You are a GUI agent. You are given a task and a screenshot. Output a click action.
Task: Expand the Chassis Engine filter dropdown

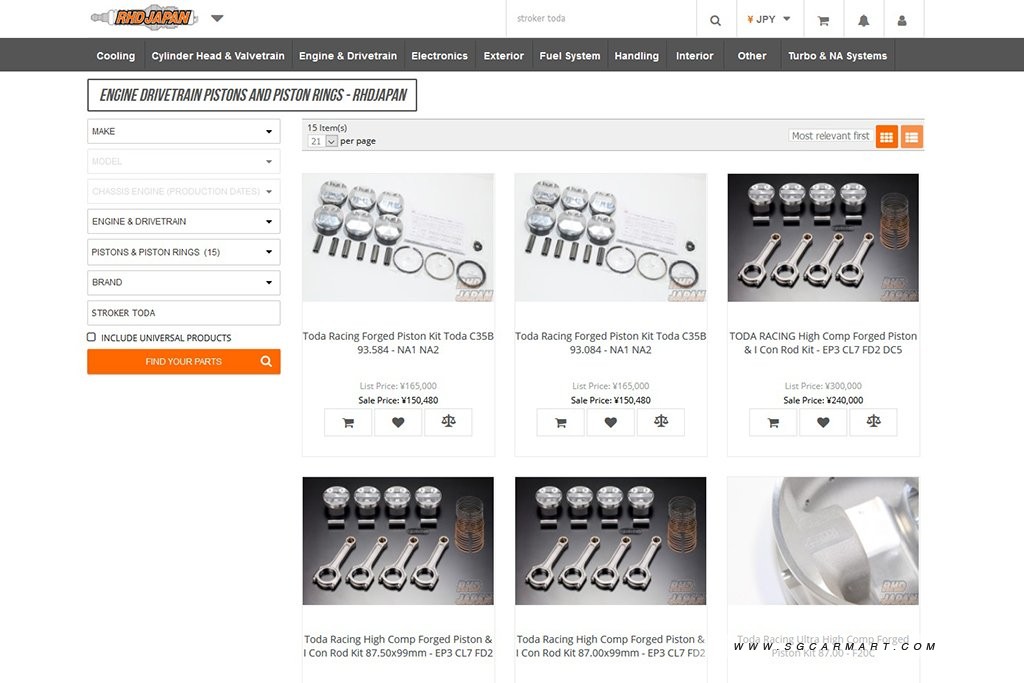click(184, 191)
